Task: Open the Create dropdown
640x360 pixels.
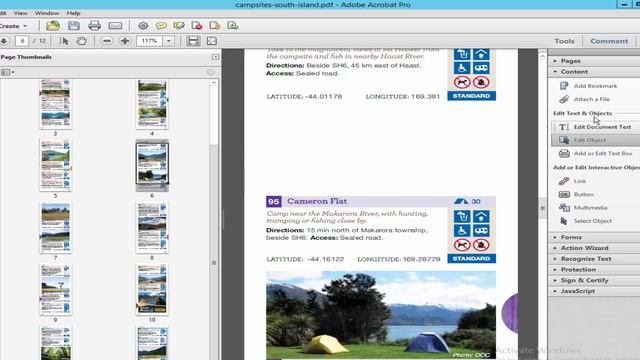Action: point(14,26)
